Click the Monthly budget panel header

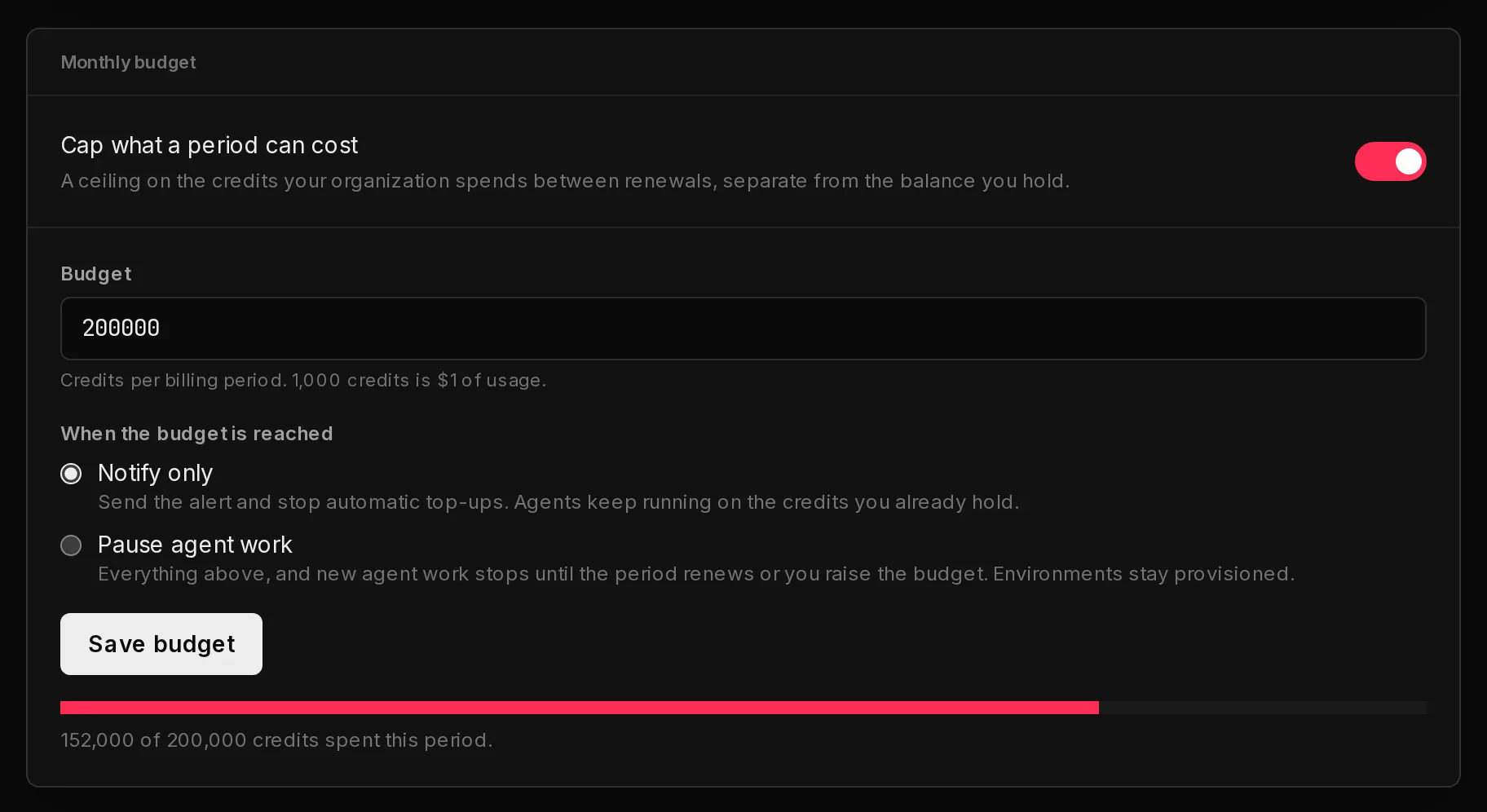click(128, 62)
